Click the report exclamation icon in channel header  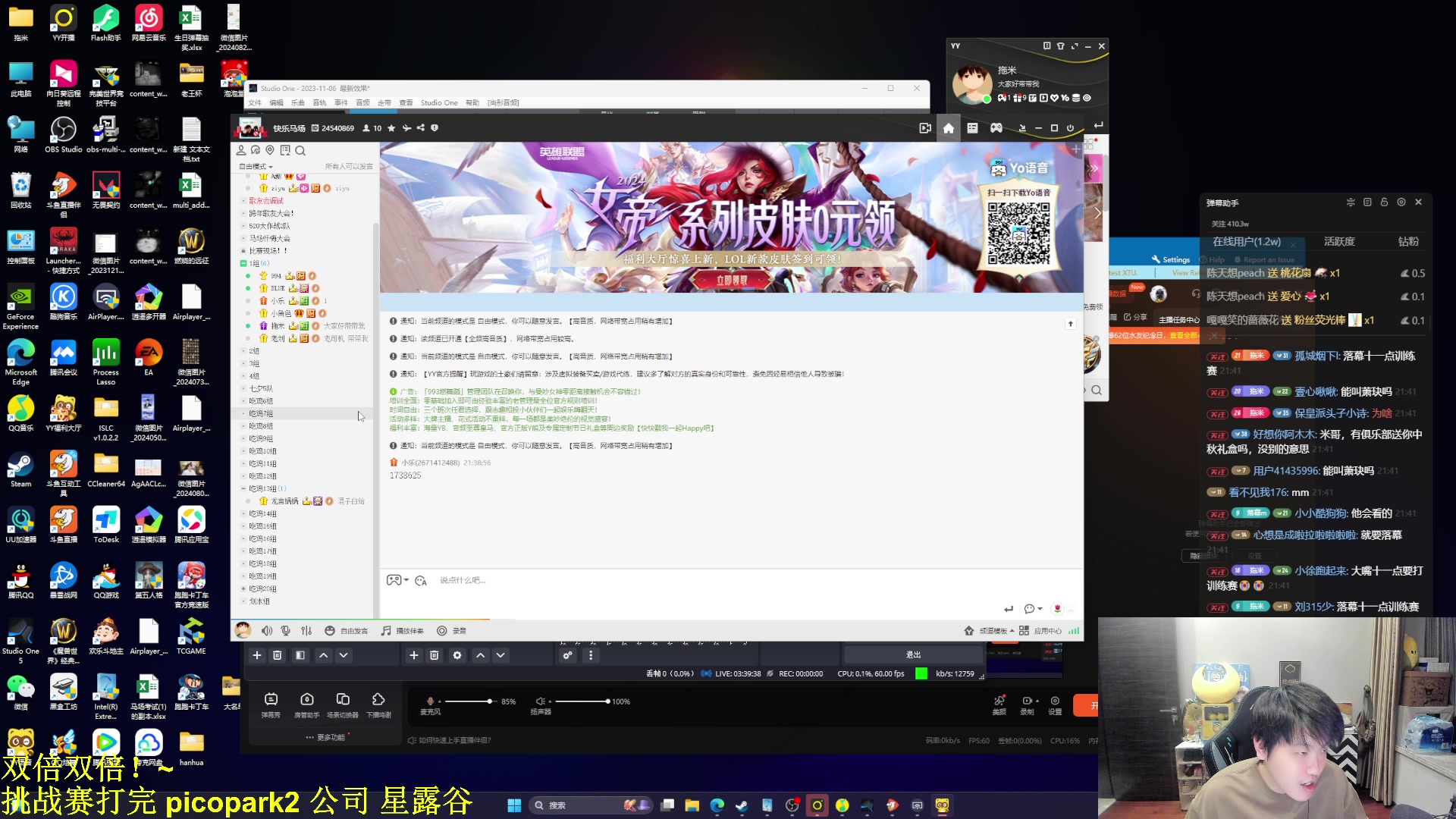(x=435, y=128)
